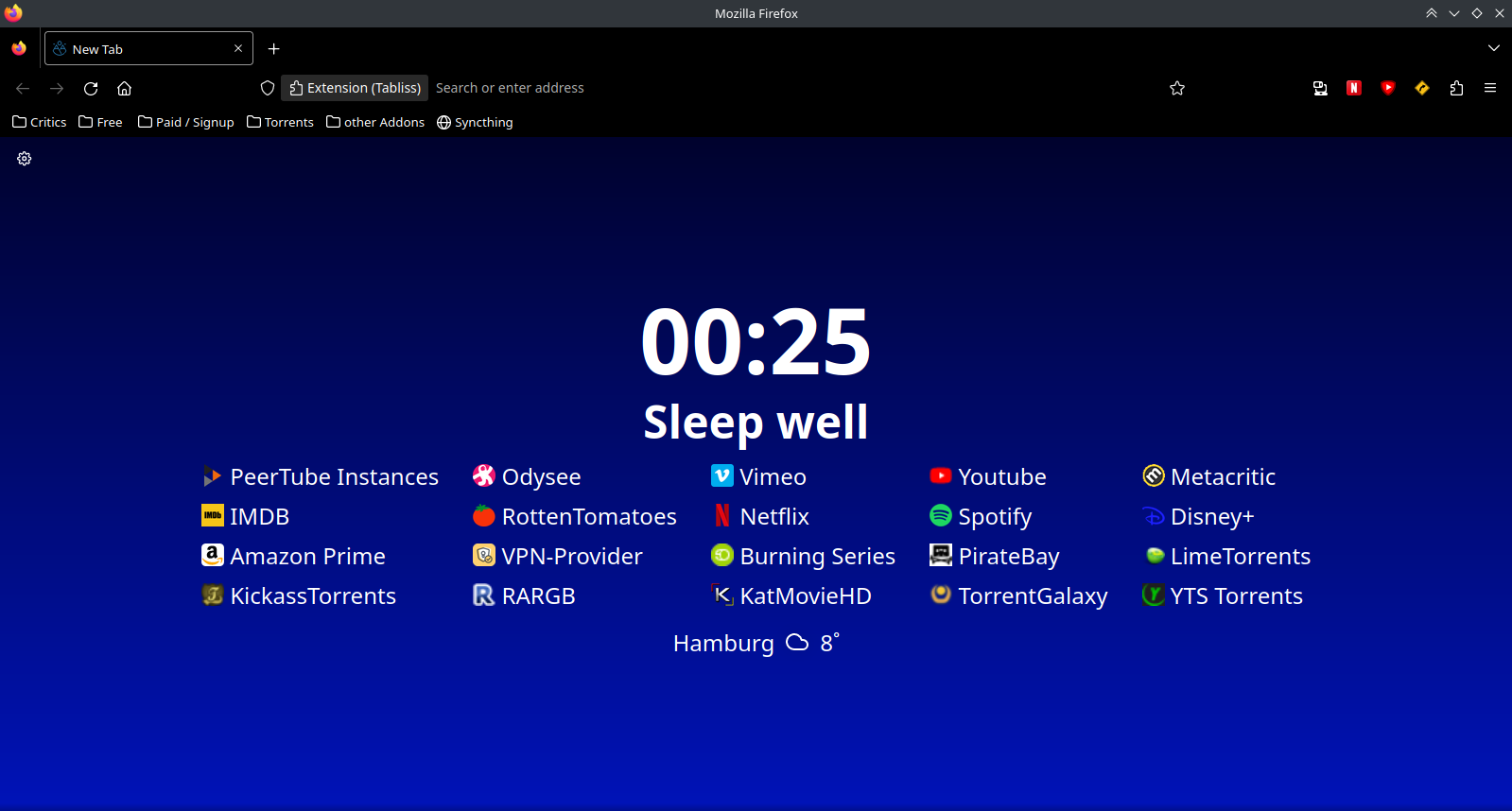
Task: Click the RottenTomatoes tomato icon
Action: (x=484, y=516)
